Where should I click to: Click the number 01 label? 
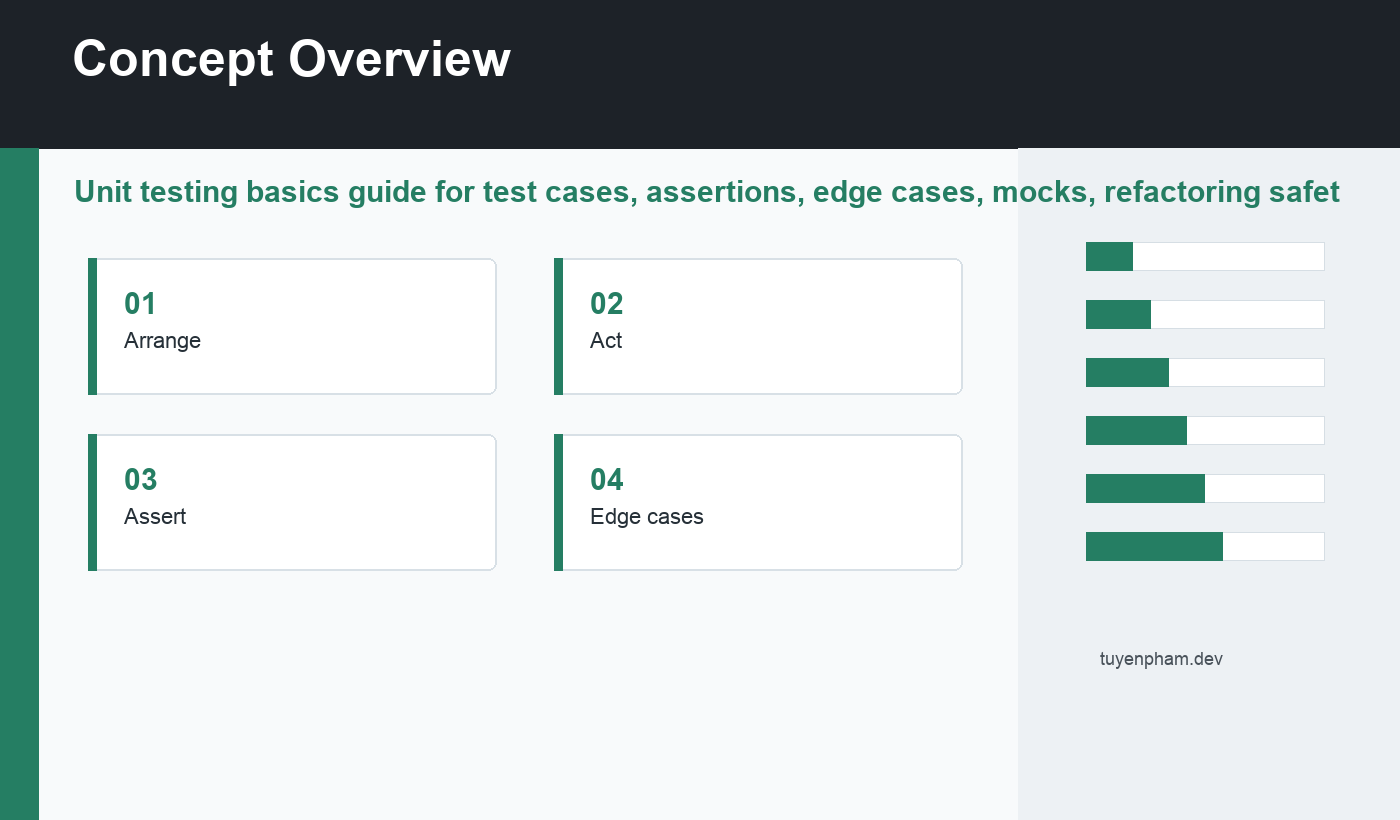click(140, 303)
